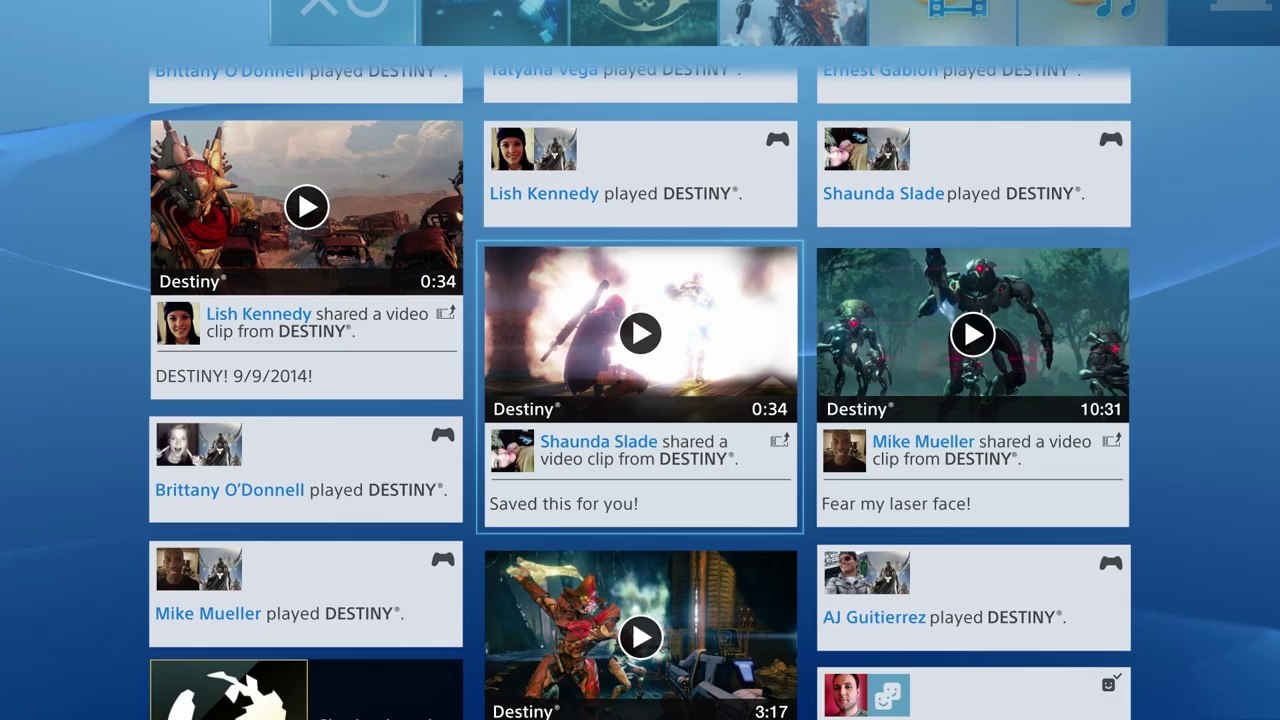The width and height of the screenshot is (1280, 720).
Task: Click the Destiny title on Mike Mueller's video
Action: click(x=861, y=409)
